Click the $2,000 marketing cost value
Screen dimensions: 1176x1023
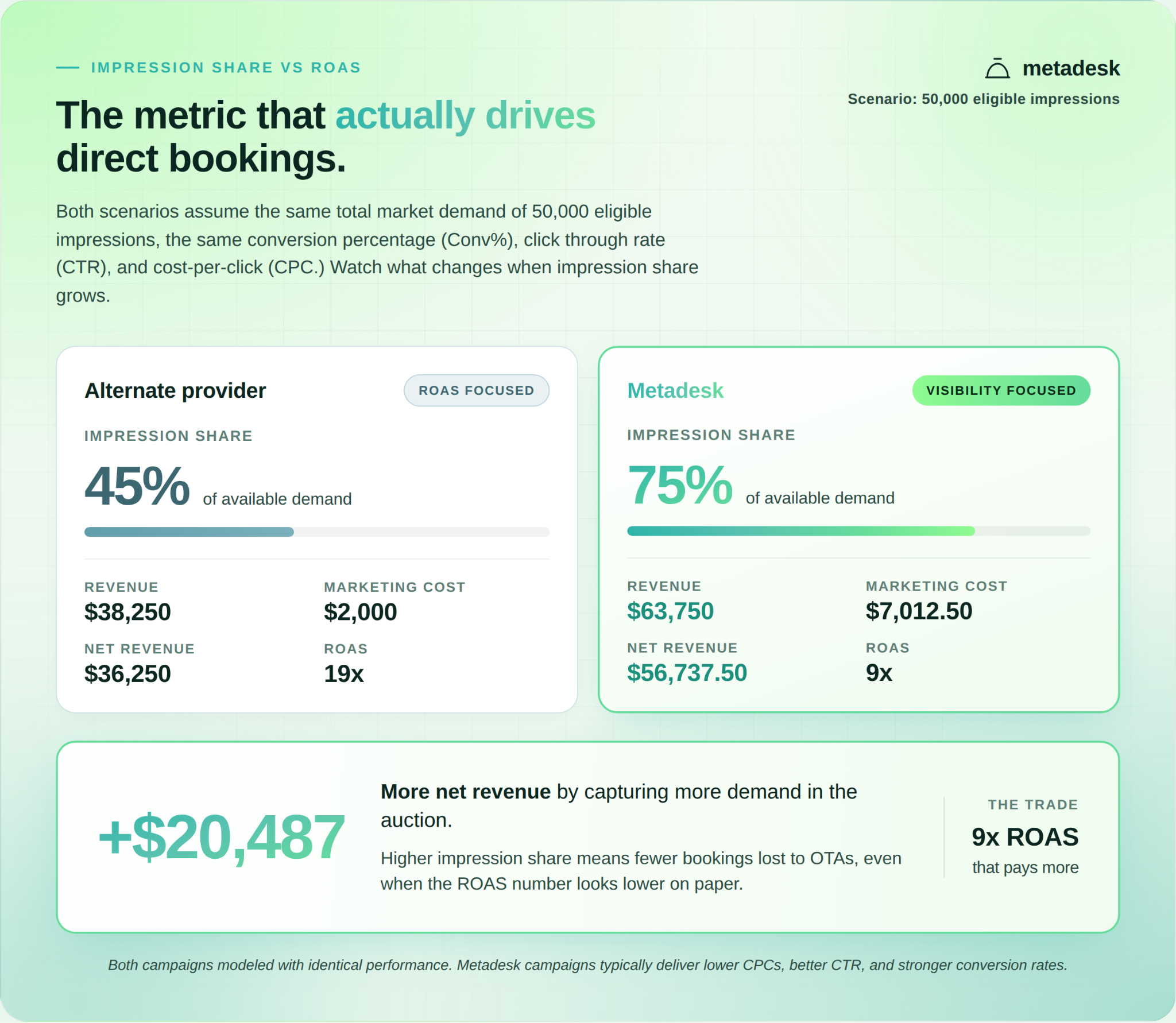(x=360, y=612)
